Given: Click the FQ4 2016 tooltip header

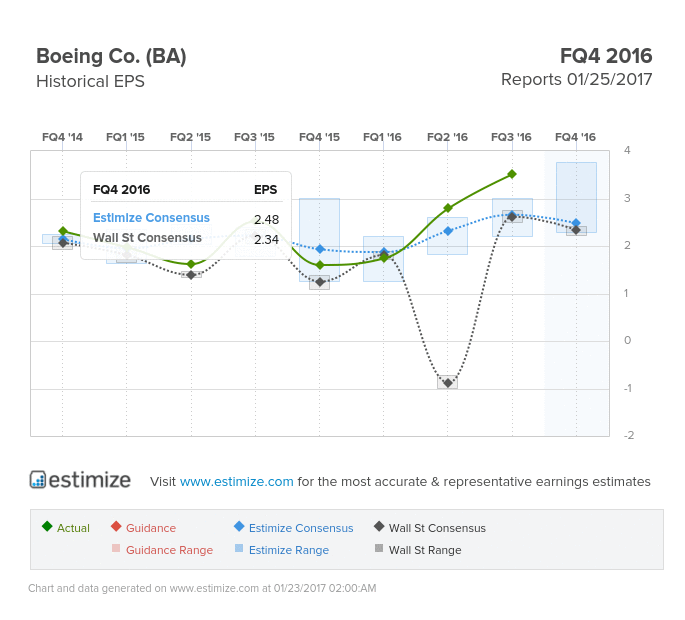Looking at the screenshot, I should [121, 190].
